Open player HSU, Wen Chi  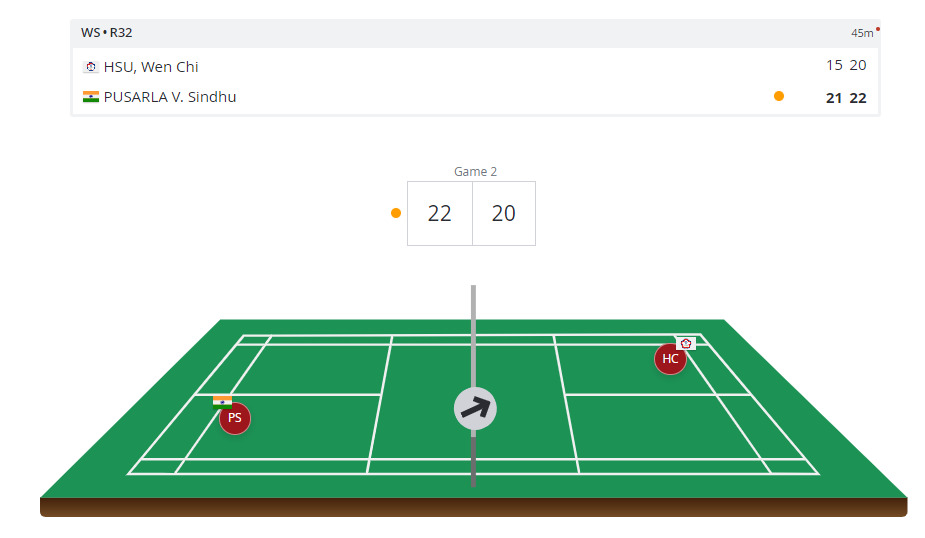pos(151,67)
